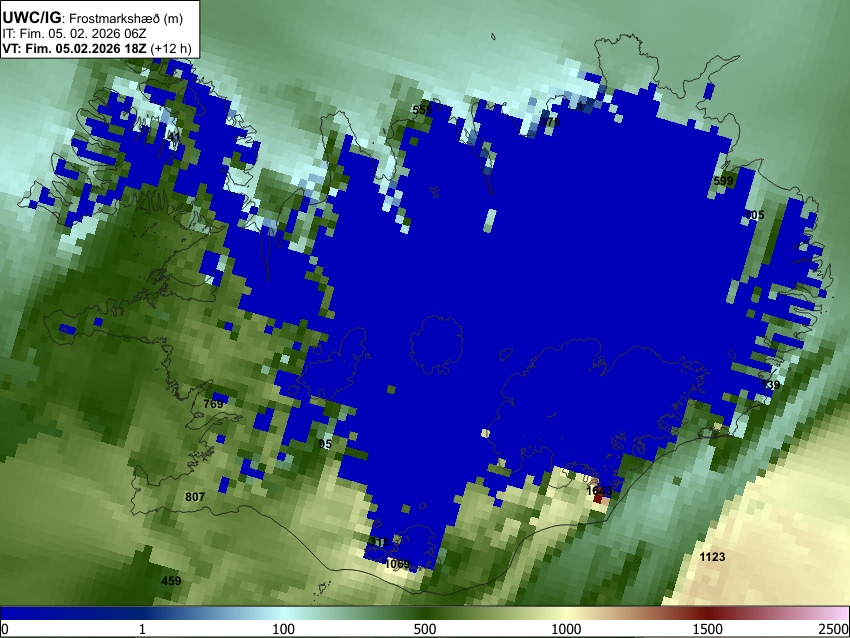This screenshot has height=638, width=850.
Task: Click the 1123 height label on the map
Action: [x=712, y=557]
